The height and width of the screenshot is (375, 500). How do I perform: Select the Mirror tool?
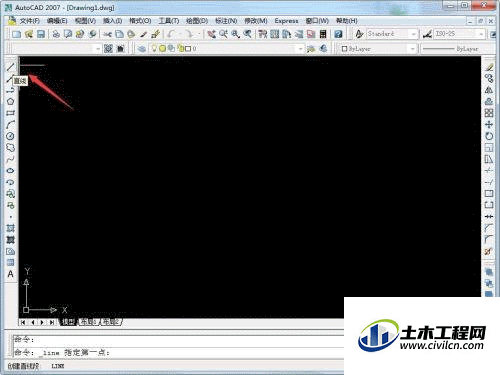[489, 90]
